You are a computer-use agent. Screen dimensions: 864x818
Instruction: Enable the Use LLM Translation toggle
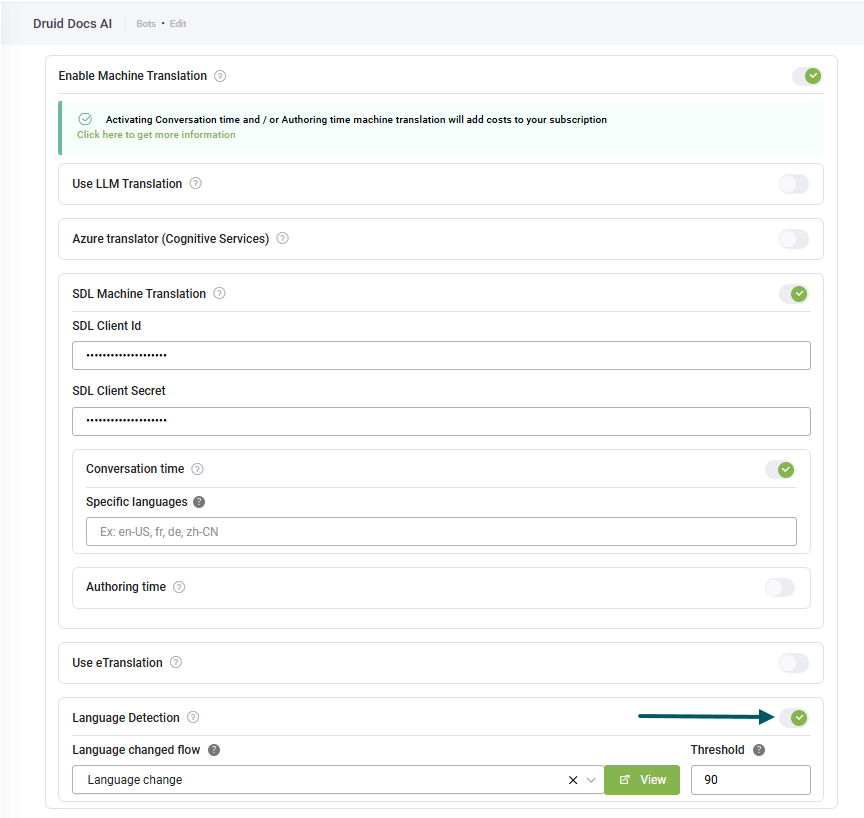793,184
